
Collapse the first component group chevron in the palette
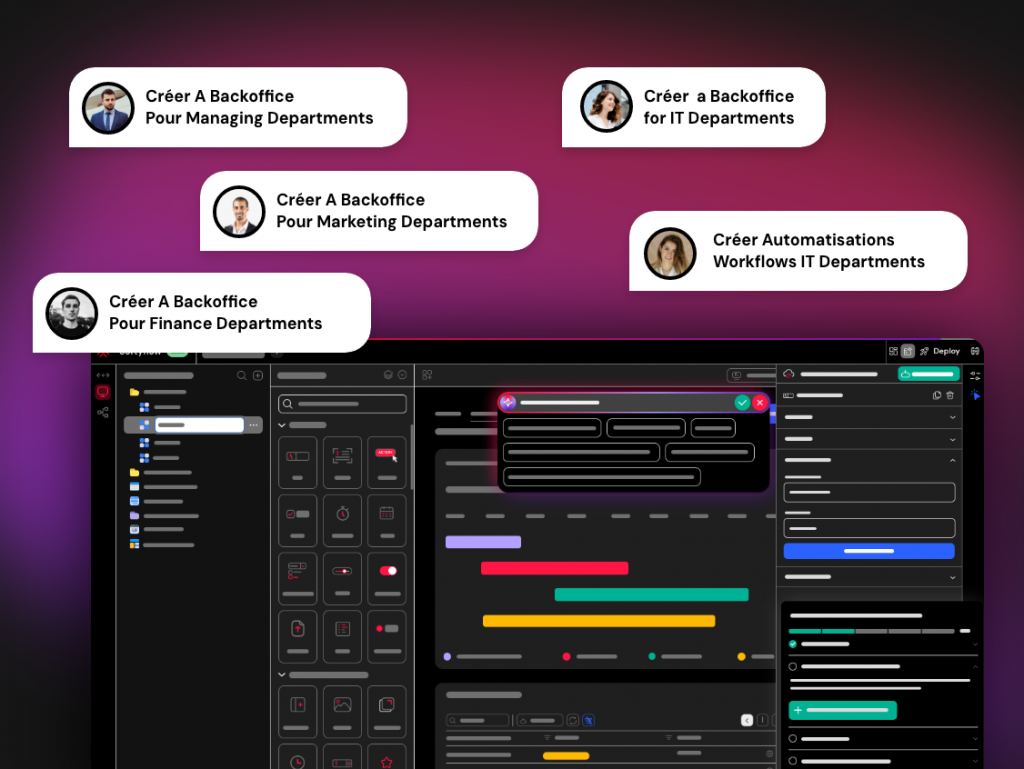pyautogui.click(x=282, y=425)
